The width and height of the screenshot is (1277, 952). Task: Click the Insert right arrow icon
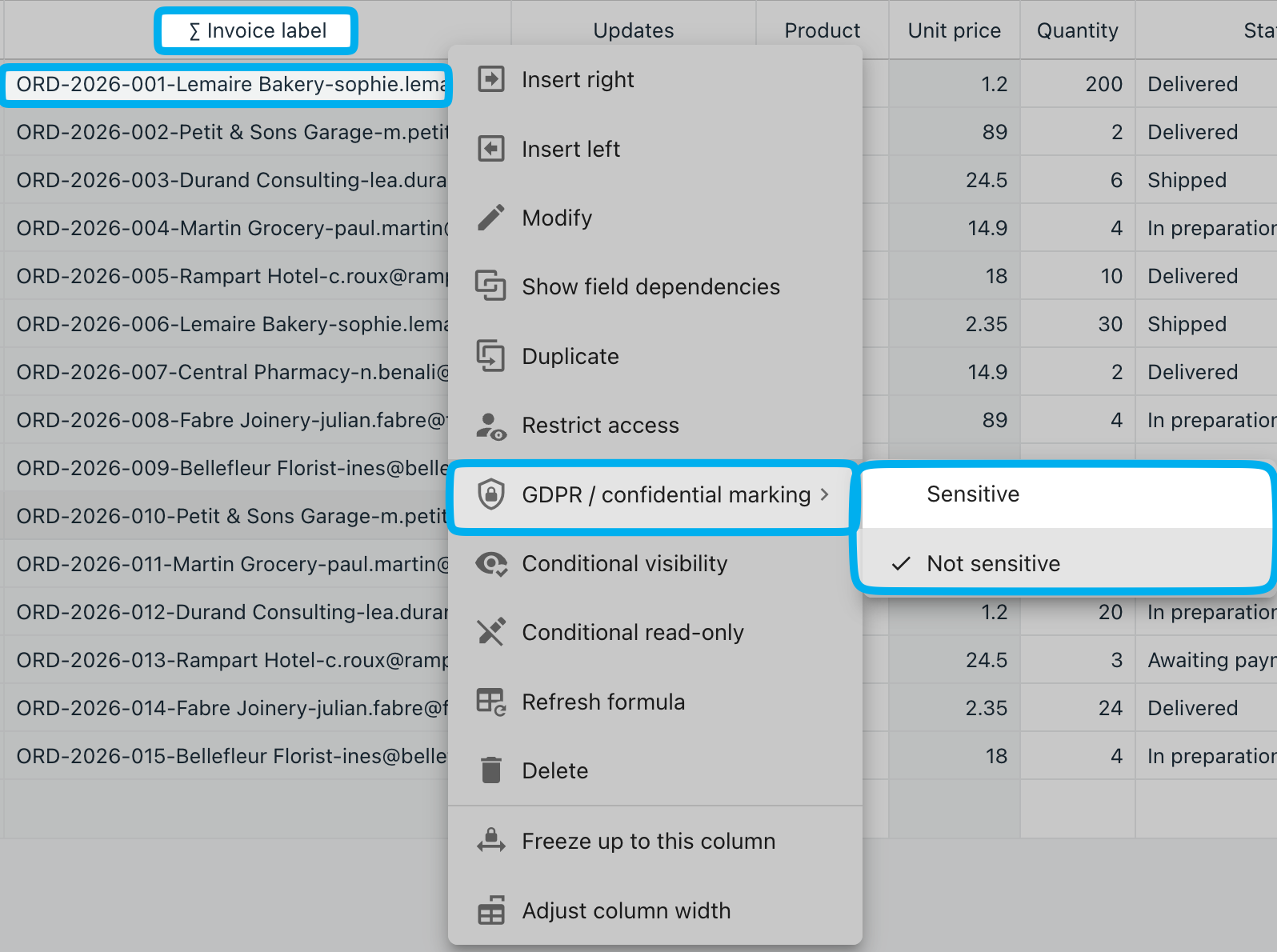pos(491,79)
